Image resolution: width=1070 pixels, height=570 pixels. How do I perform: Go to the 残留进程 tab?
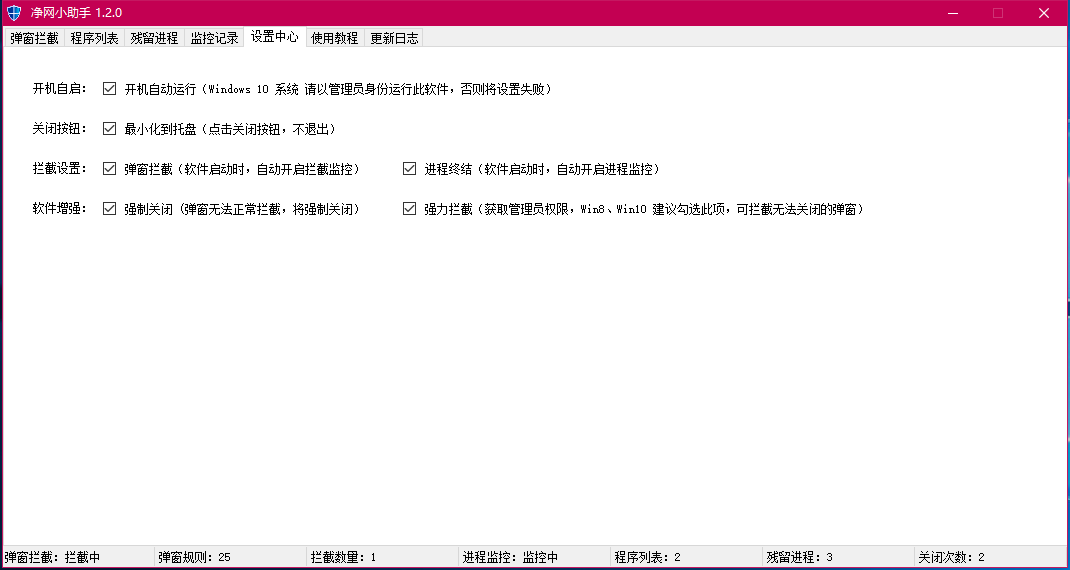[x=154, y=38]
